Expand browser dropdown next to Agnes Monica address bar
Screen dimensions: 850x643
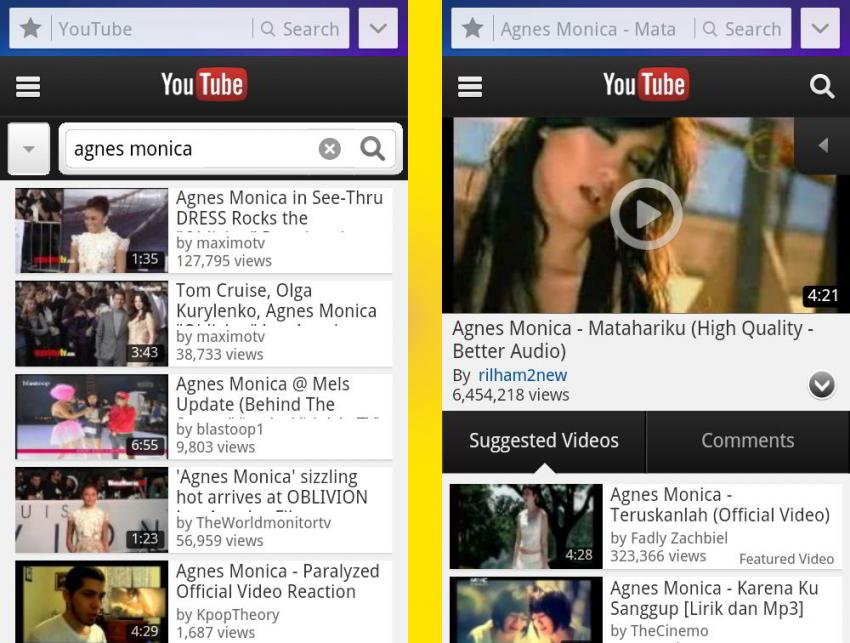coord(820,28)
